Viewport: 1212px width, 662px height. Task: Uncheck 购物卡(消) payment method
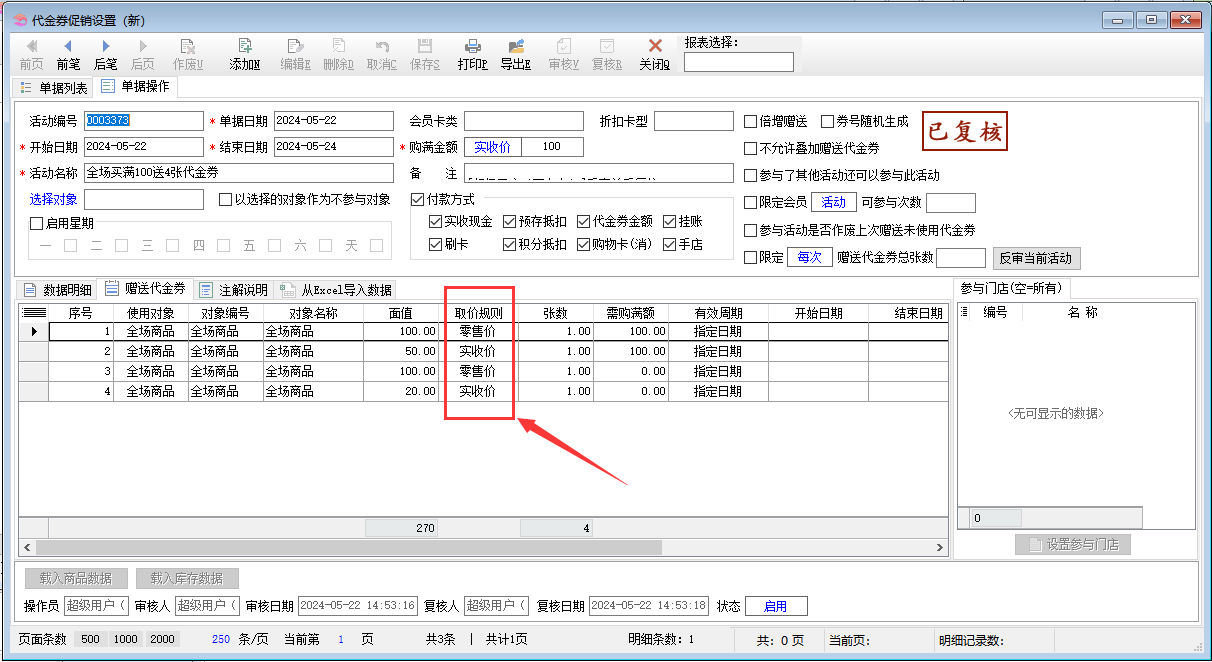click(x=584, y=244)
